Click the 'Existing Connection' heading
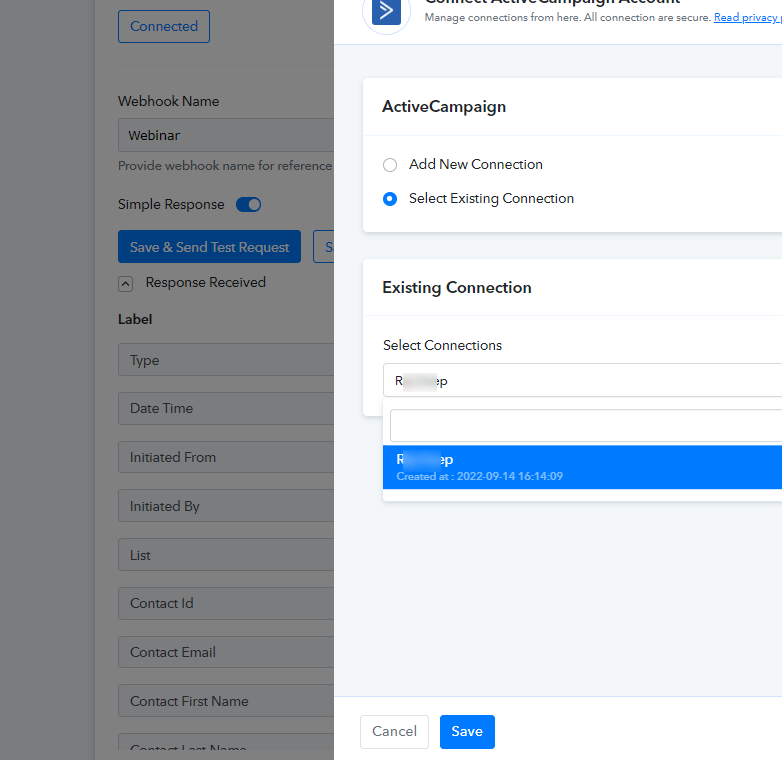The width and height of the screenshot is (782, 760). pos(457,288)
